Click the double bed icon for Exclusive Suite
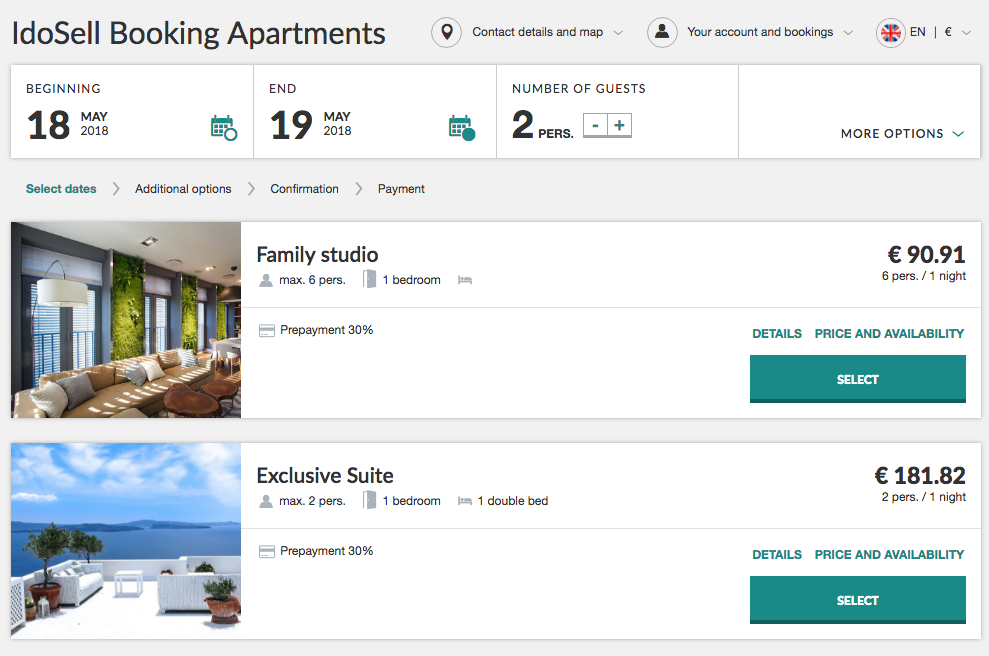Image resolution: width=989 pixels, height=656 pixels. [465, 501]
